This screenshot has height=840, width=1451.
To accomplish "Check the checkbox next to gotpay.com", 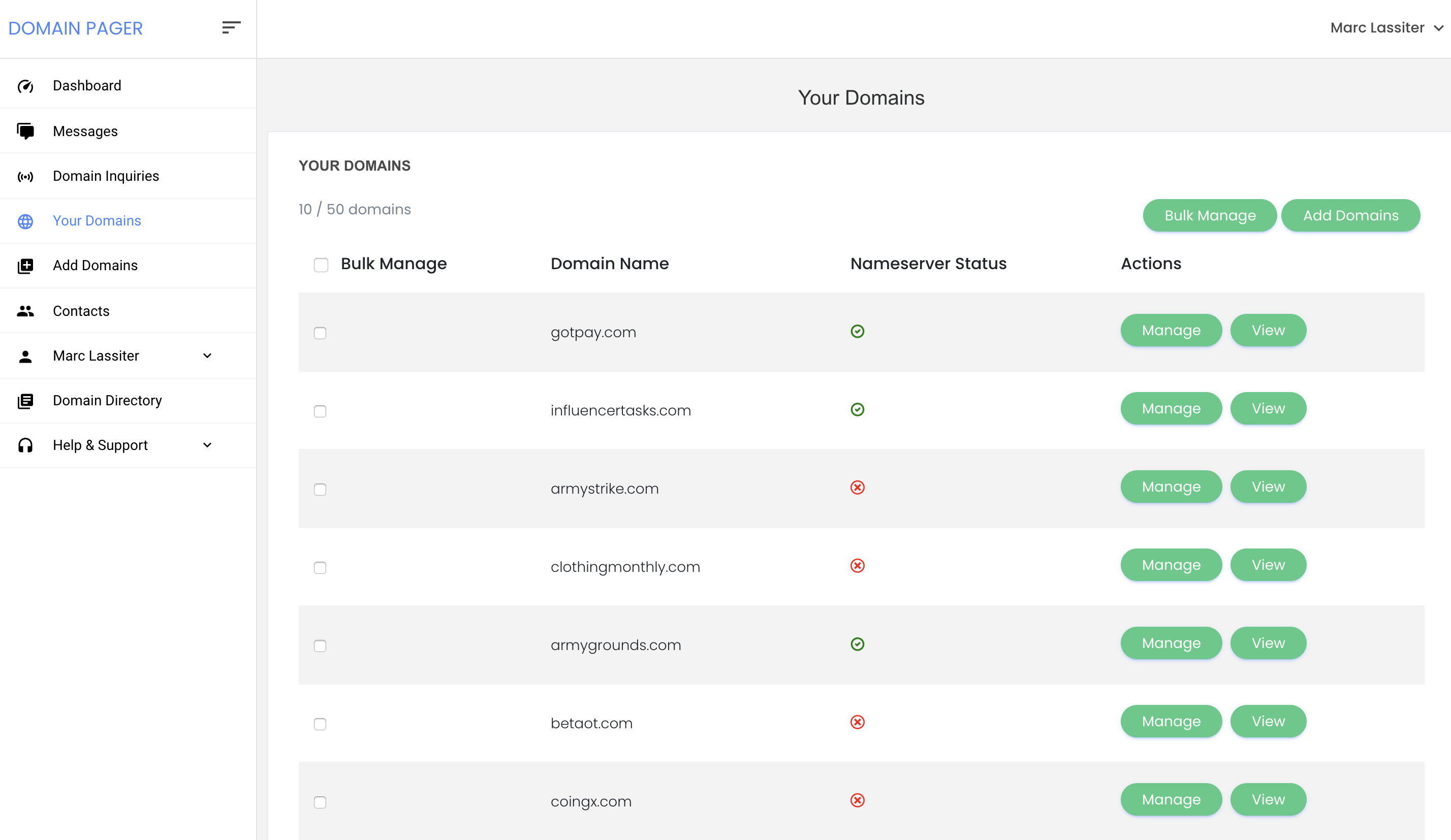I will tap(321, 333).
